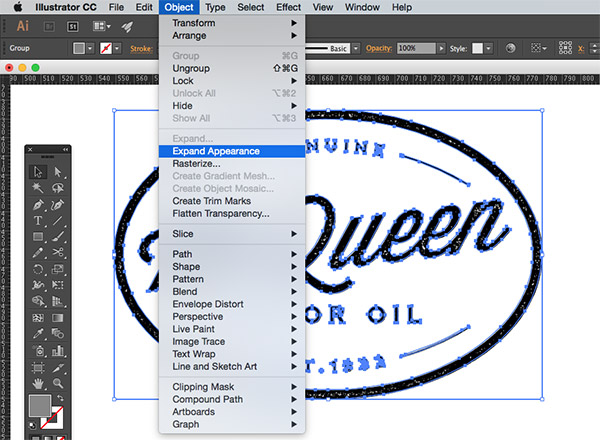600x440 pixels.
Task: Open the Stroke panel link
Action: point(141,49)
